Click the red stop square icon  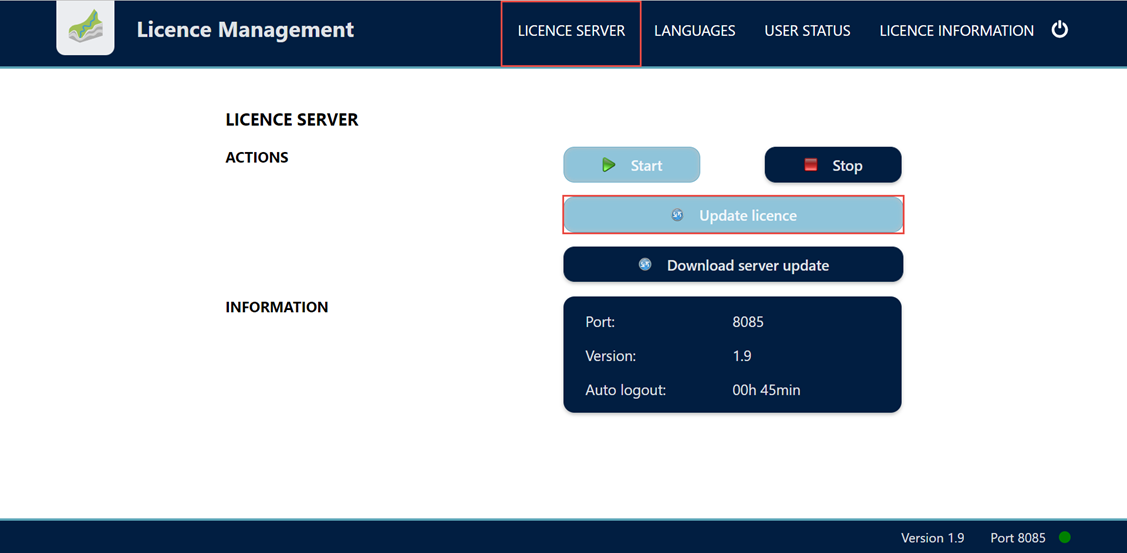[x=811, y=165]
